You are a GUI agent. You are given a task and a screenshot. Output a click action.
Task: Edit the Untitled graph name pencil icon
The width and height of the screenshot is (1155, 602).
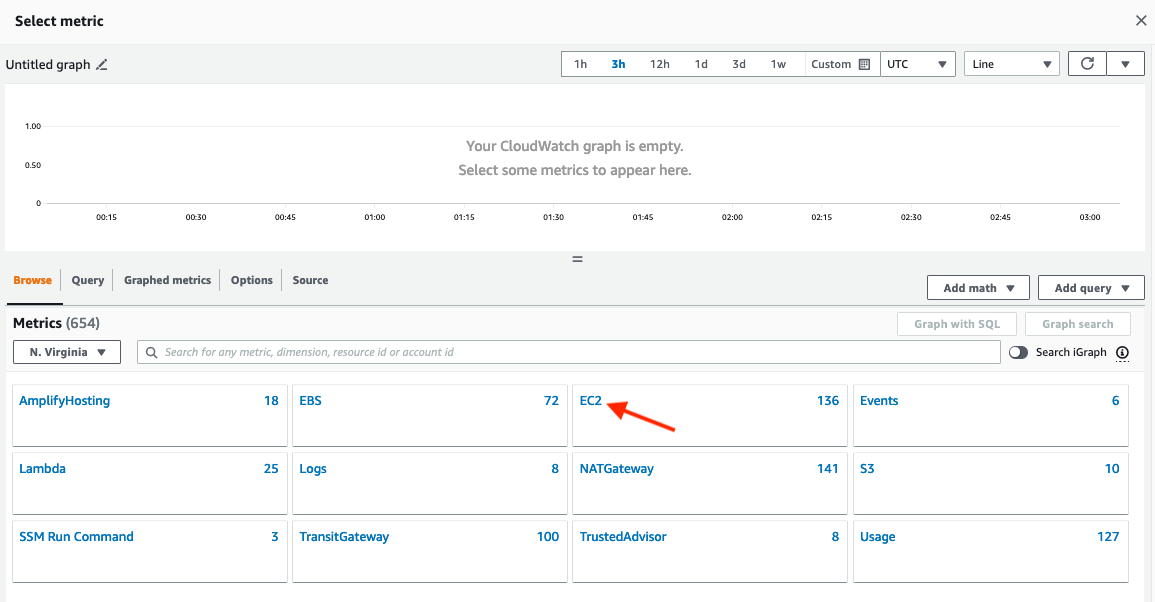pyautogui.click(x=102, y=65)
